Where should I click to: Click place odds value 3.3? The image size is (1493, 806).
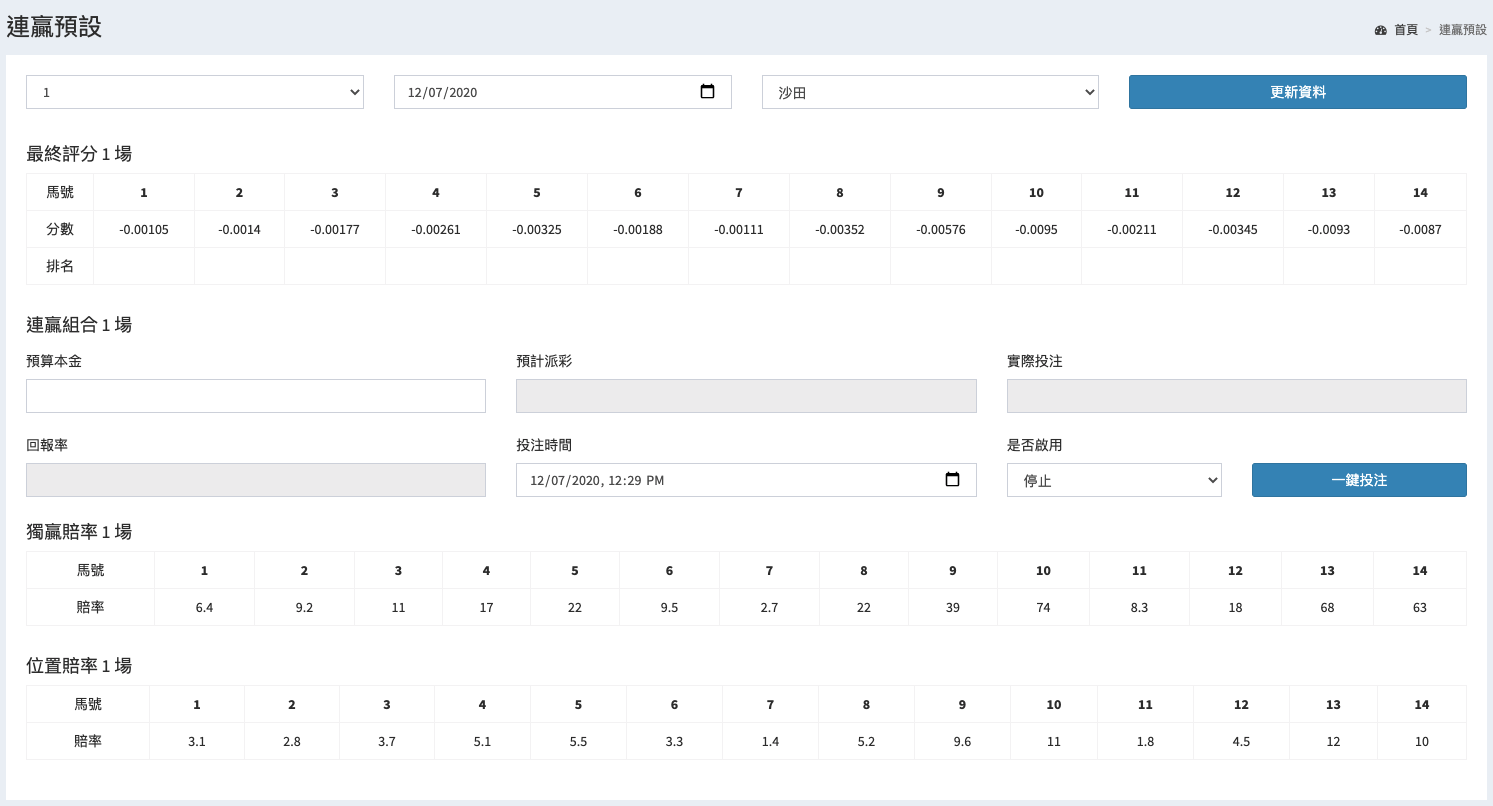pos(674,741)
